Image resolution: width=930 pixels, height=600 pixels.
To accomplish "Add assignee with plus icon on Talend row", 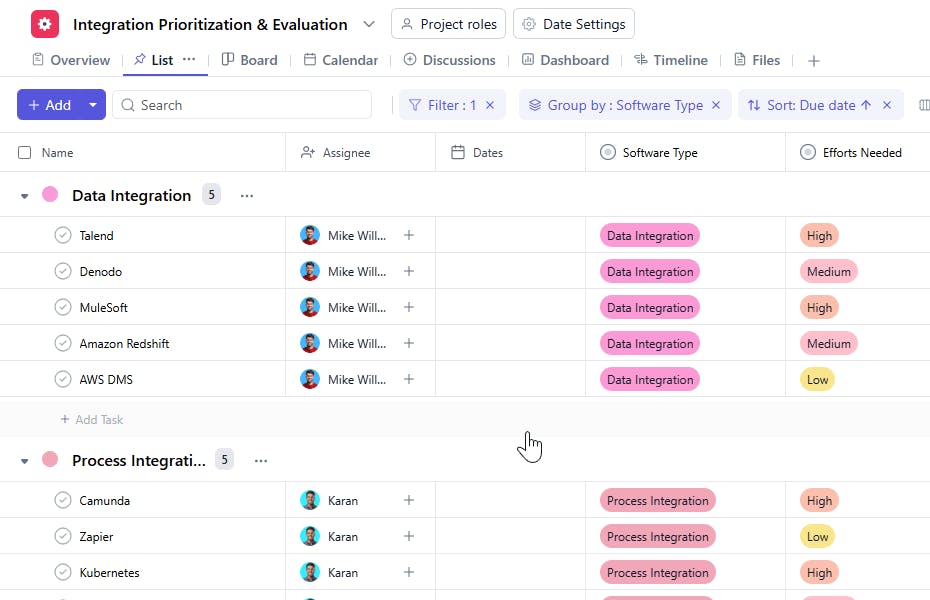I will point(409,236).
